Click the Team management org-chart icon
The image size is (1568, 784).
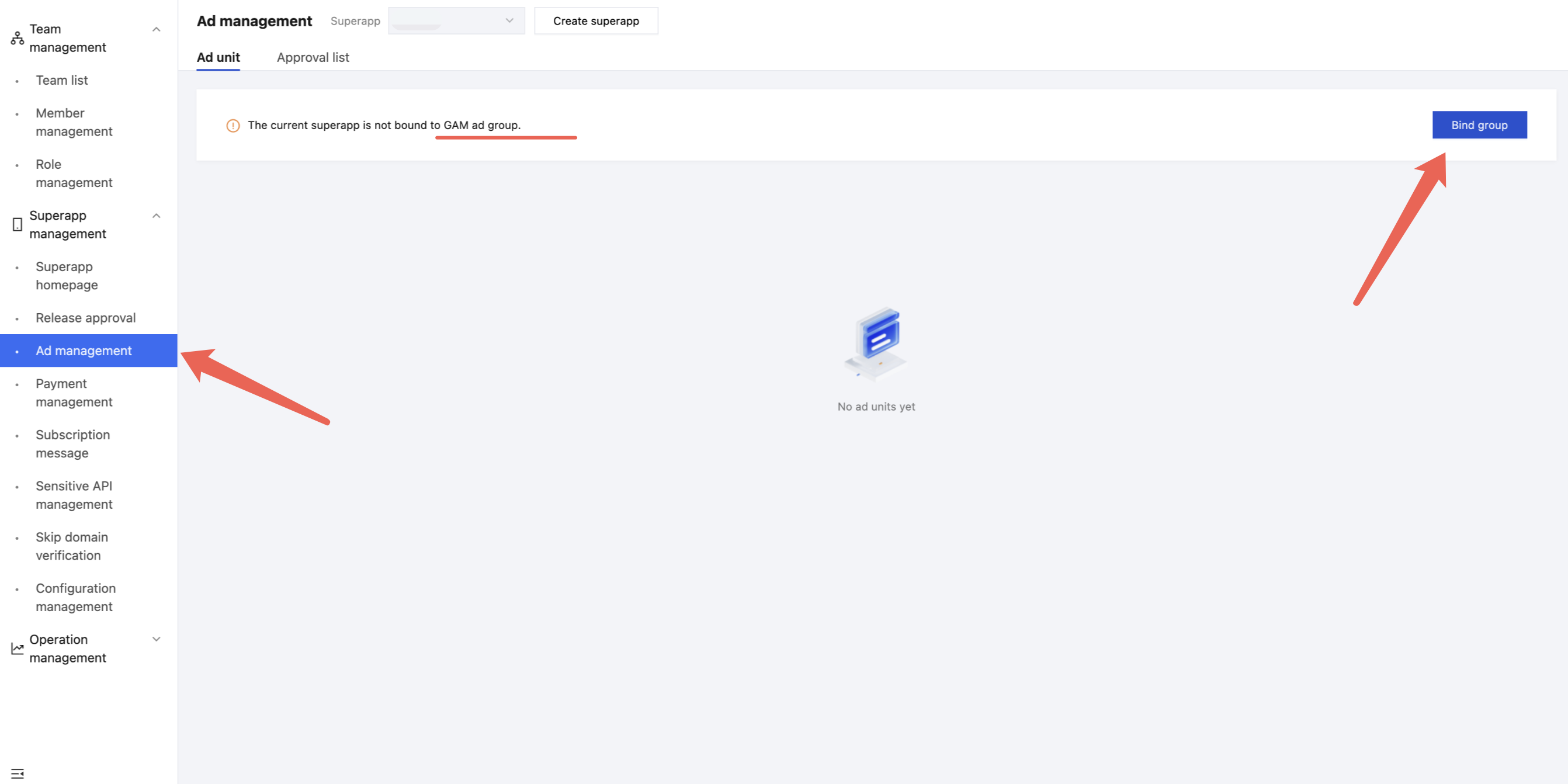[x=17, y=39]
